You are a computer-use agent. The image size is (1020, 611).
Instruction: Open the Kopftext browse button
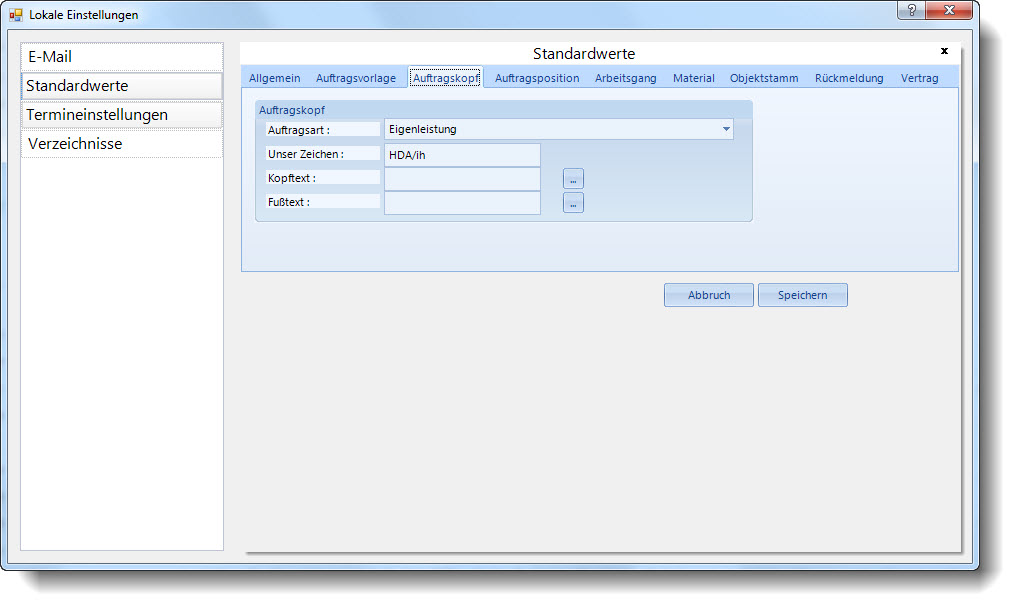coord(573,179)
